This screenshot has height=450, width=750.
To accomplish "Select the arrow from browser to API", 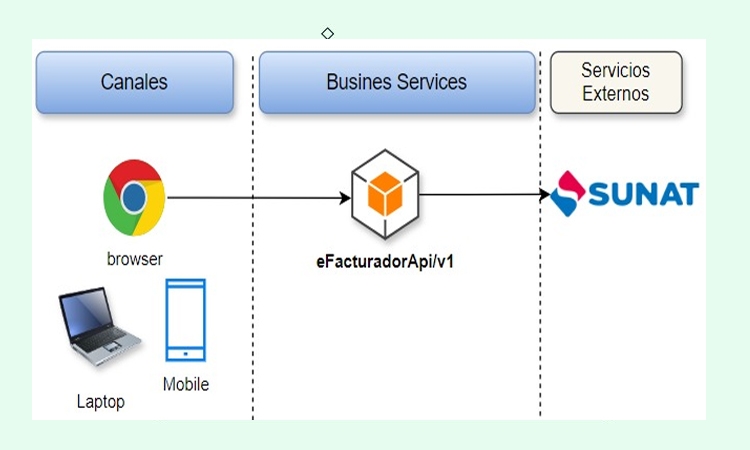I will [259, 198].
